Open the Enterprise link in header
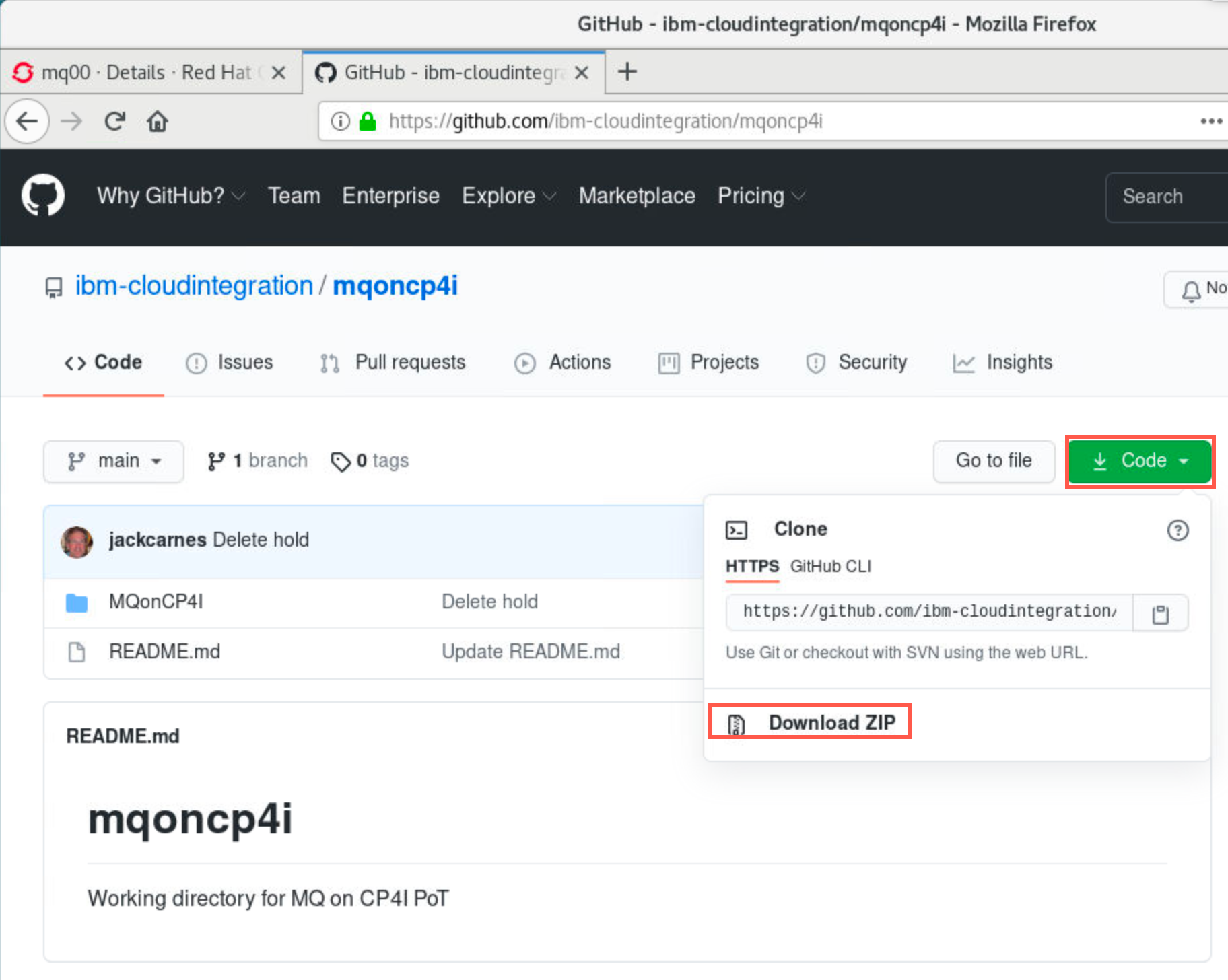 390,196
